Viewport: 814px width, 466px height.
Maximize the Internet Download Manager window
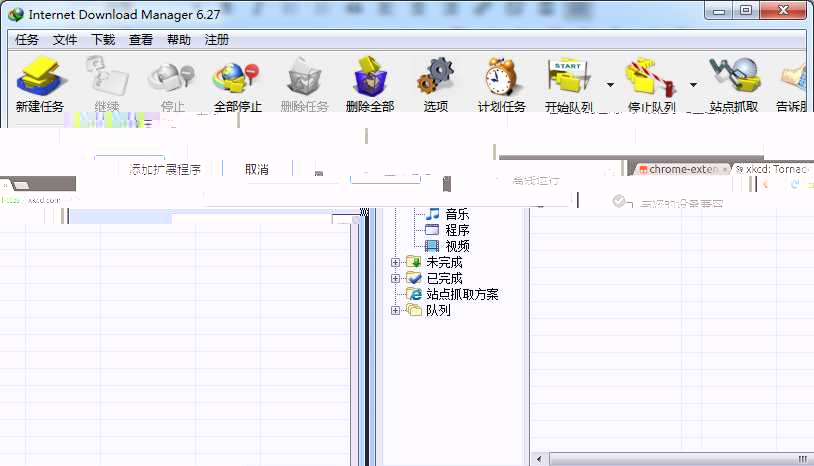746,11
